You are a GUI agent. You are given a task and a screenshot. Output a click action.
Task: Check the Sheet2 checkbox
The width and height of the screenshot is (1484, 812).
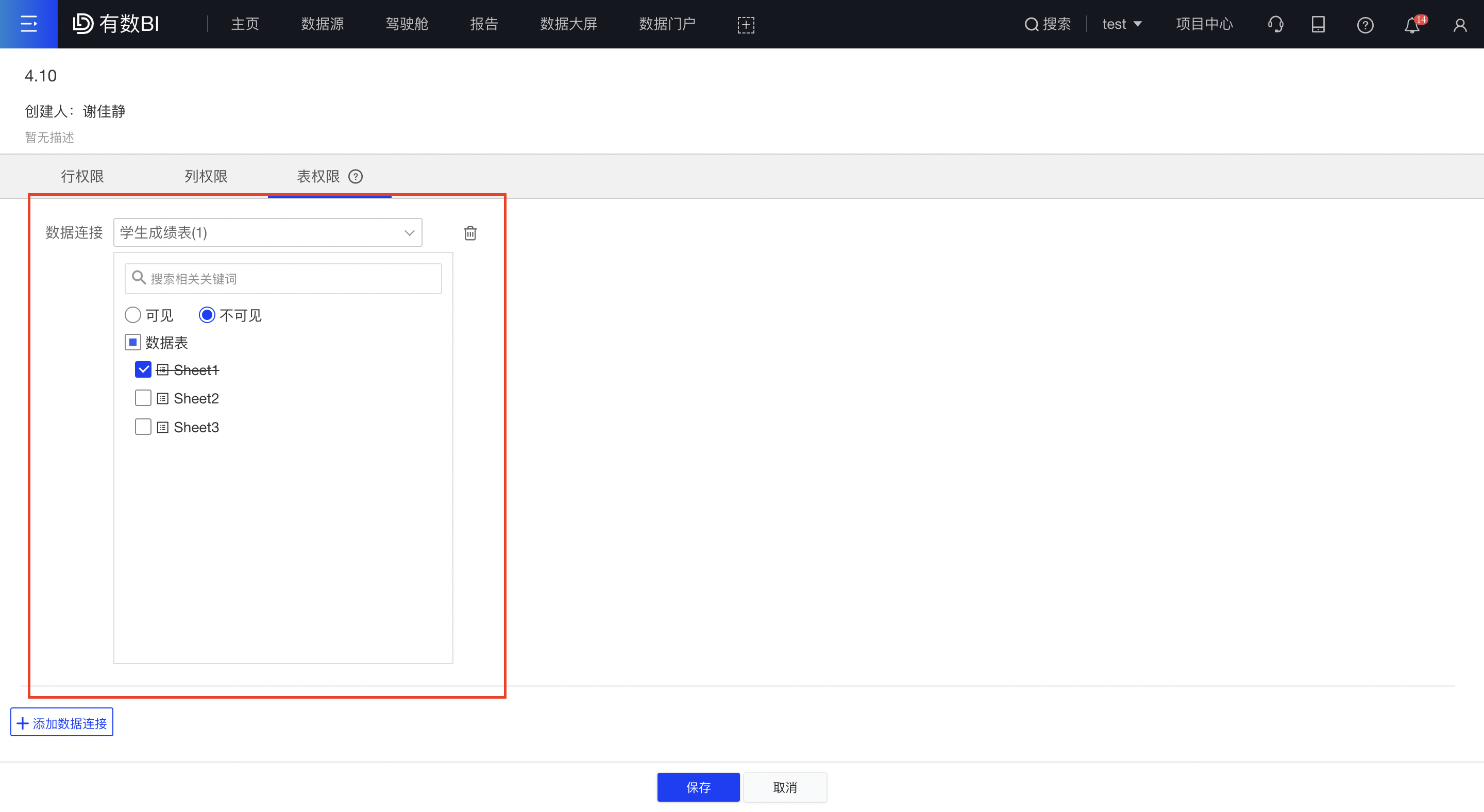[143, 397]
